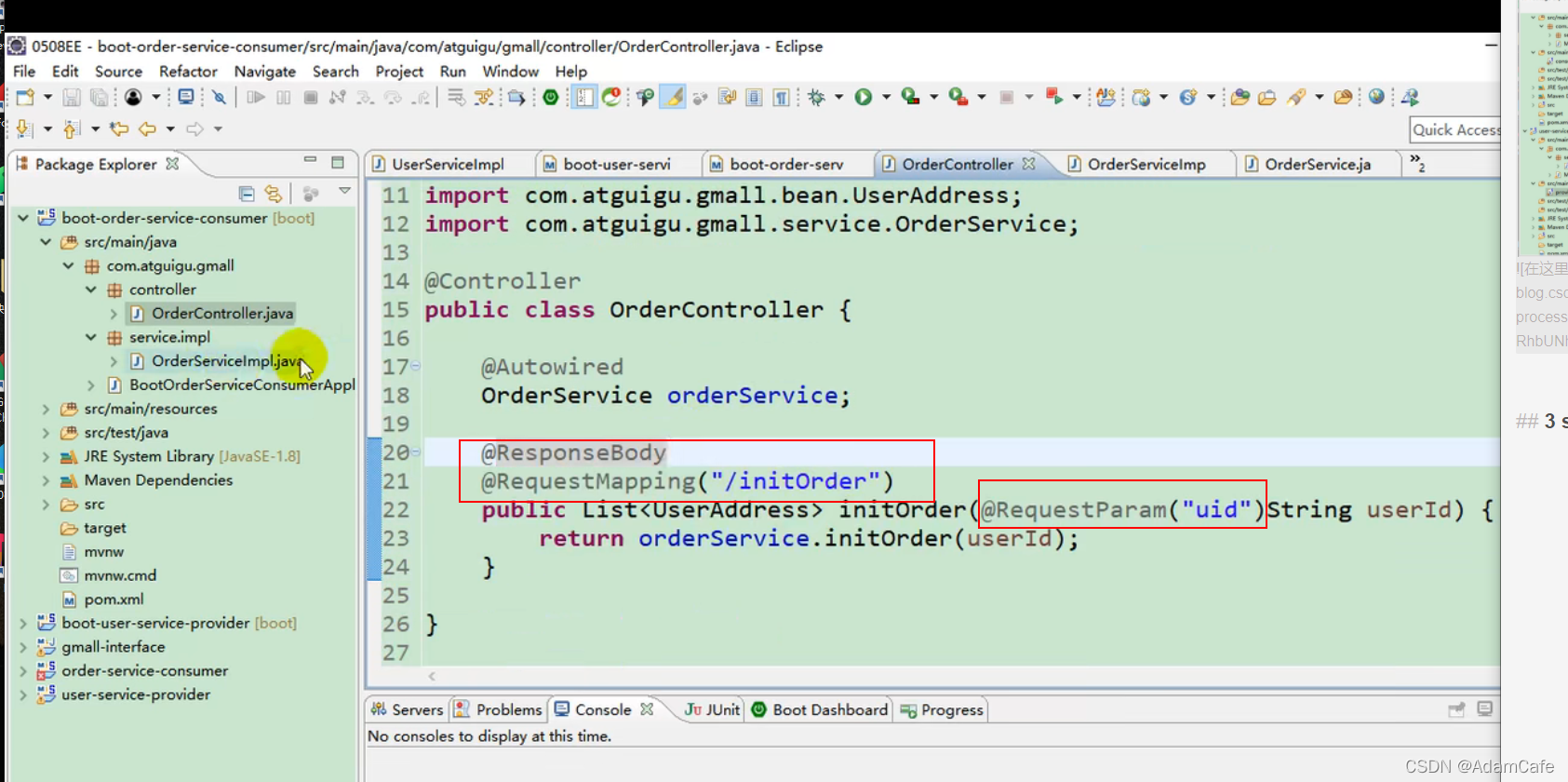Image resolution: width=1568 pixels, height=782 pixels.
Task: Open the Package Explorer View Menu triangle
Action: click(x=344, y=191)
